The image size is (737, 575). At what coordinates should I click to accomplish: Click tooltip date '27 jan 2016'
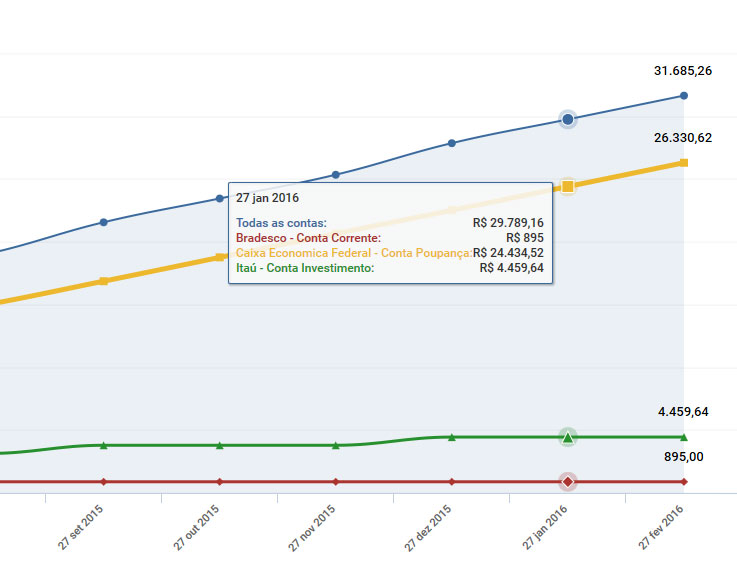click(x=267, y=198)
